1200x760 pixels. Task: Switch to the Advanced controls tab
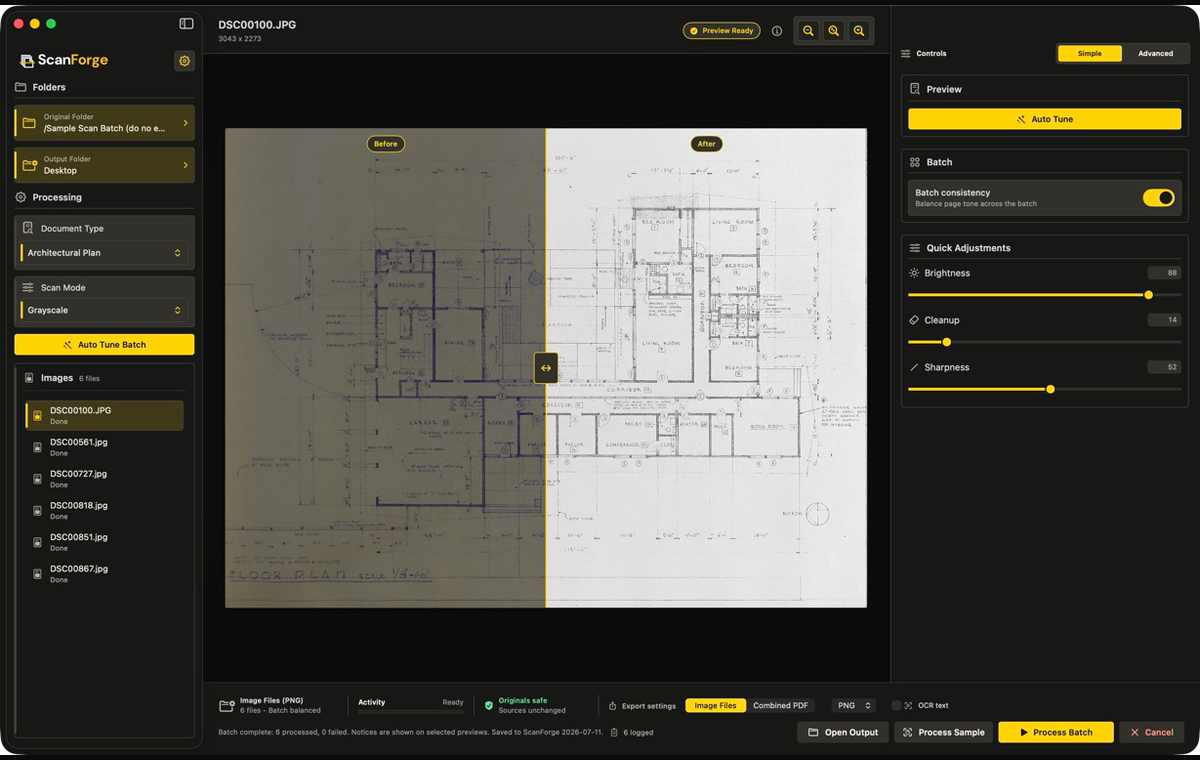[x=1155, y=53]
